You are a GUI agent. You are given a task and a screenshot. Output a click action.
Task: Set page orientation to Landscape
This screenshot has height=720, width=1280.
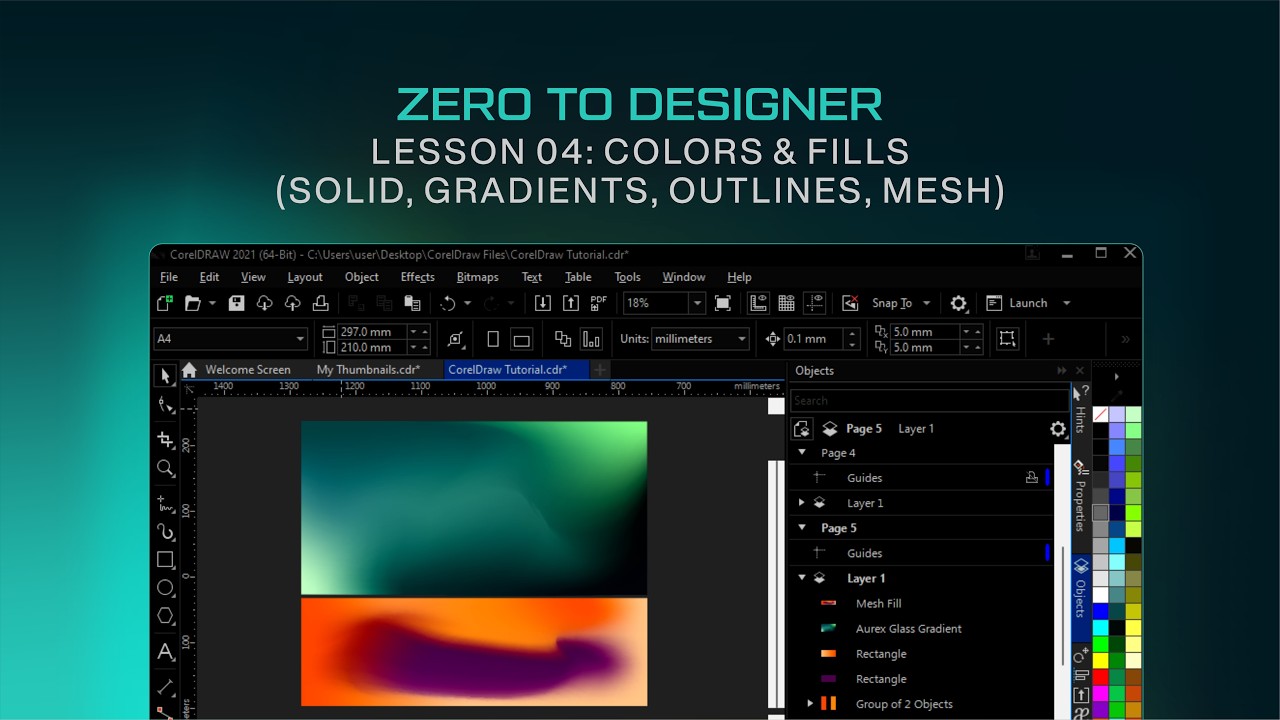click(x=521, y=339)
